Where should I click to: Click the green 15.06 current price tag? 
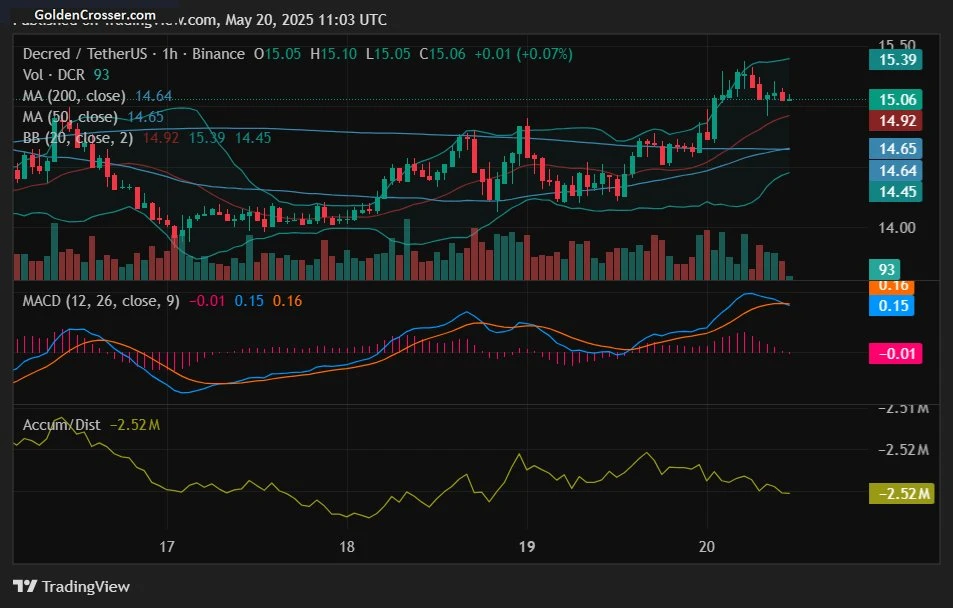[x=893, y=99]
